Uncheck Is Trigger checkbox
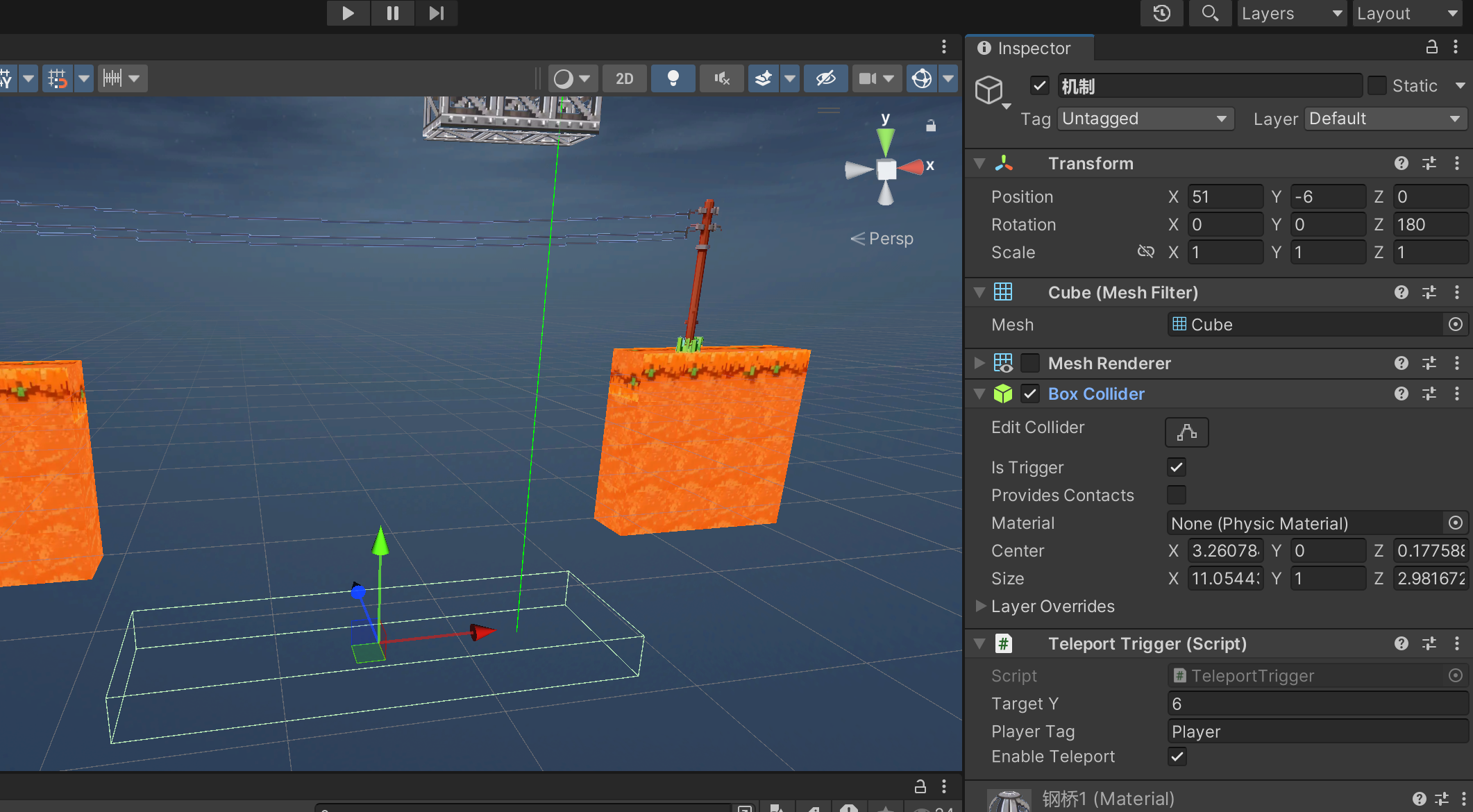This screenshot has height=812, width=1473. [x=1177, y=467]
